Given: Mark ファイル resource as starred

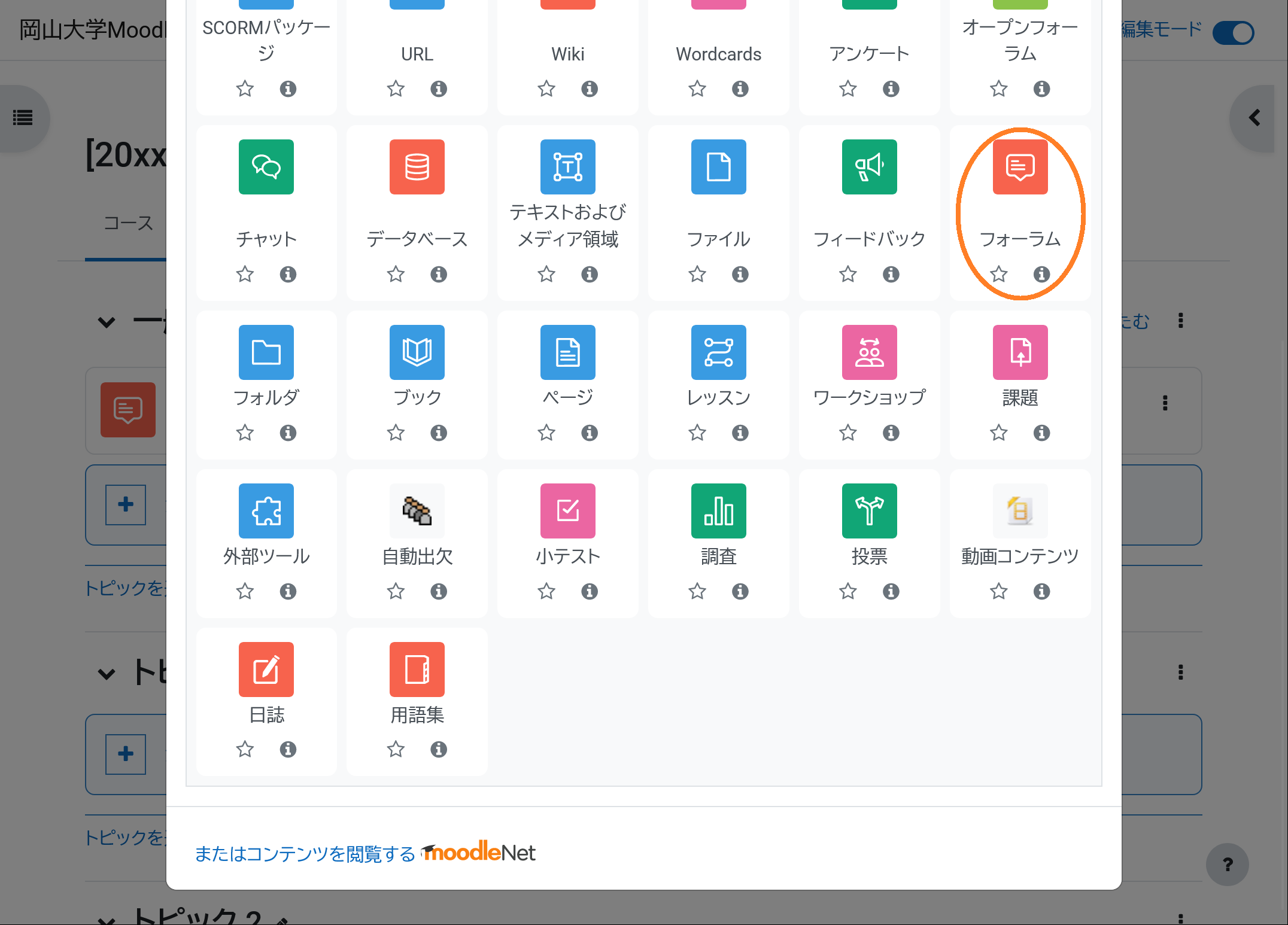Looking at the screenshot, I should tap(697, 274).
